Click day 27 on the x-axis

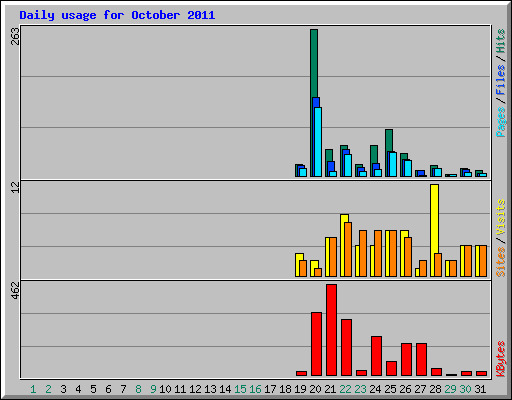pyautogui.click(x=420, y=389)
